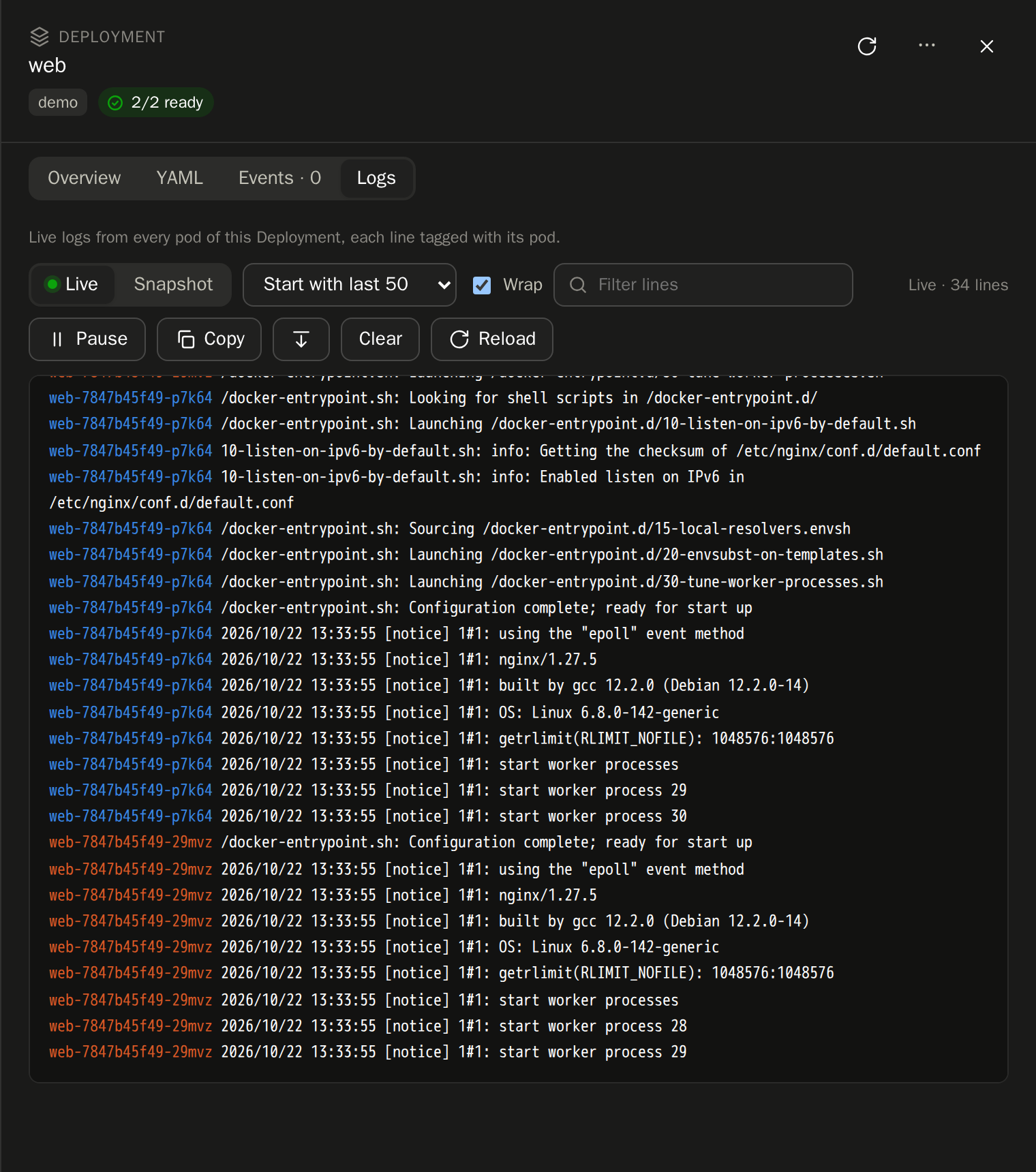The width and height of the screenshot is (1036, 1172).
Task: Click the refresh icon in the header
Action: (866, 46)
